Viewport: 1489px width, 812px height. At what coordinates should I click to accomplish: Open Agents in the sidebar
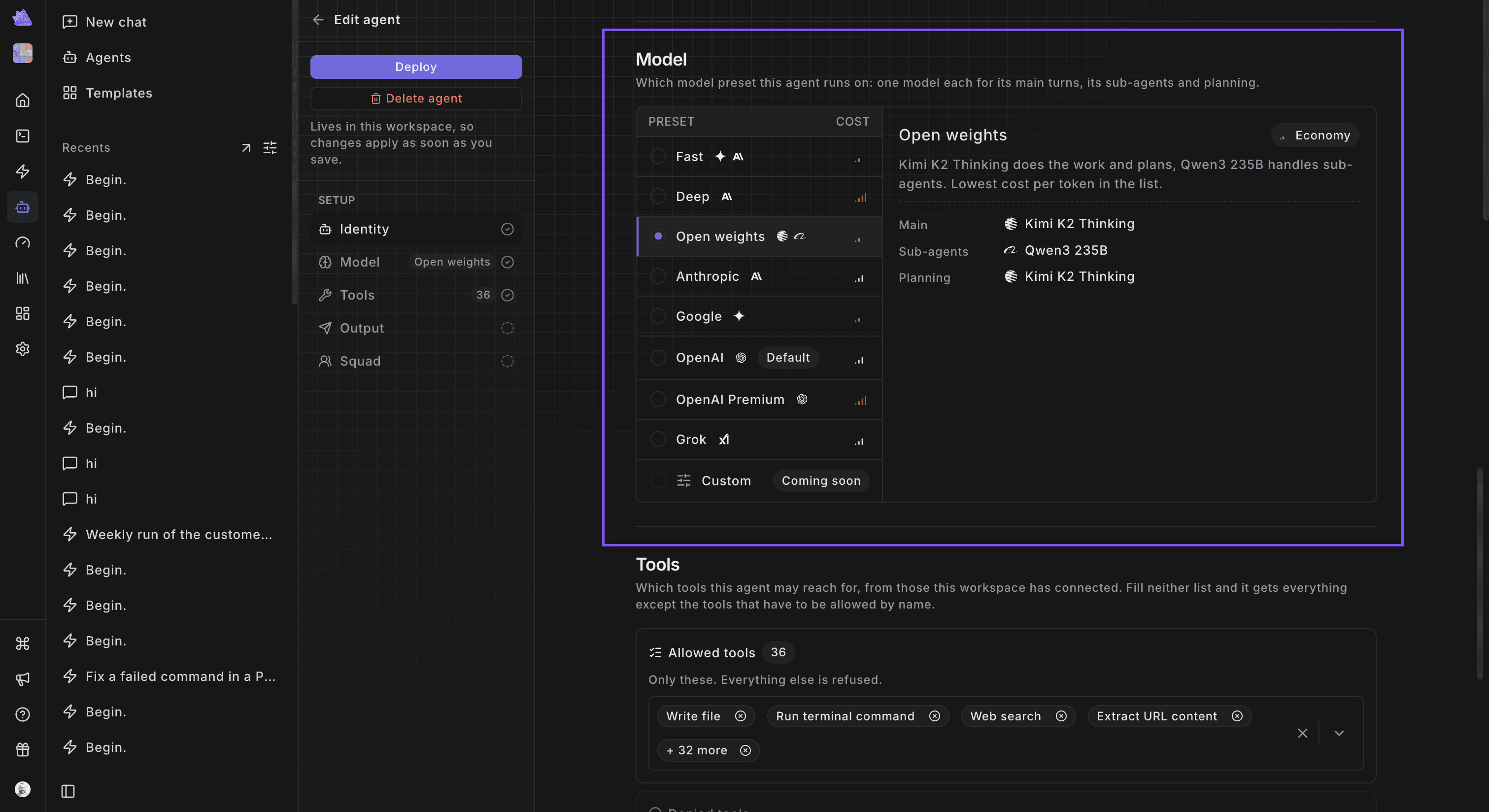coord(97,57)
